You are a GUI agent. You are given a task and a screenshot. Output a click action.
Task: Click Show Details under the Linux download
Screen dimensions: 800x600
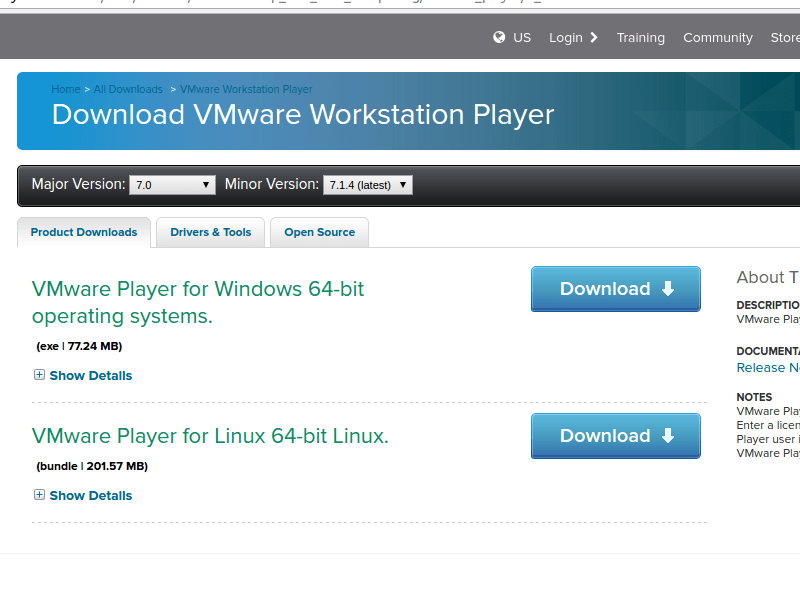coord(91,495)
